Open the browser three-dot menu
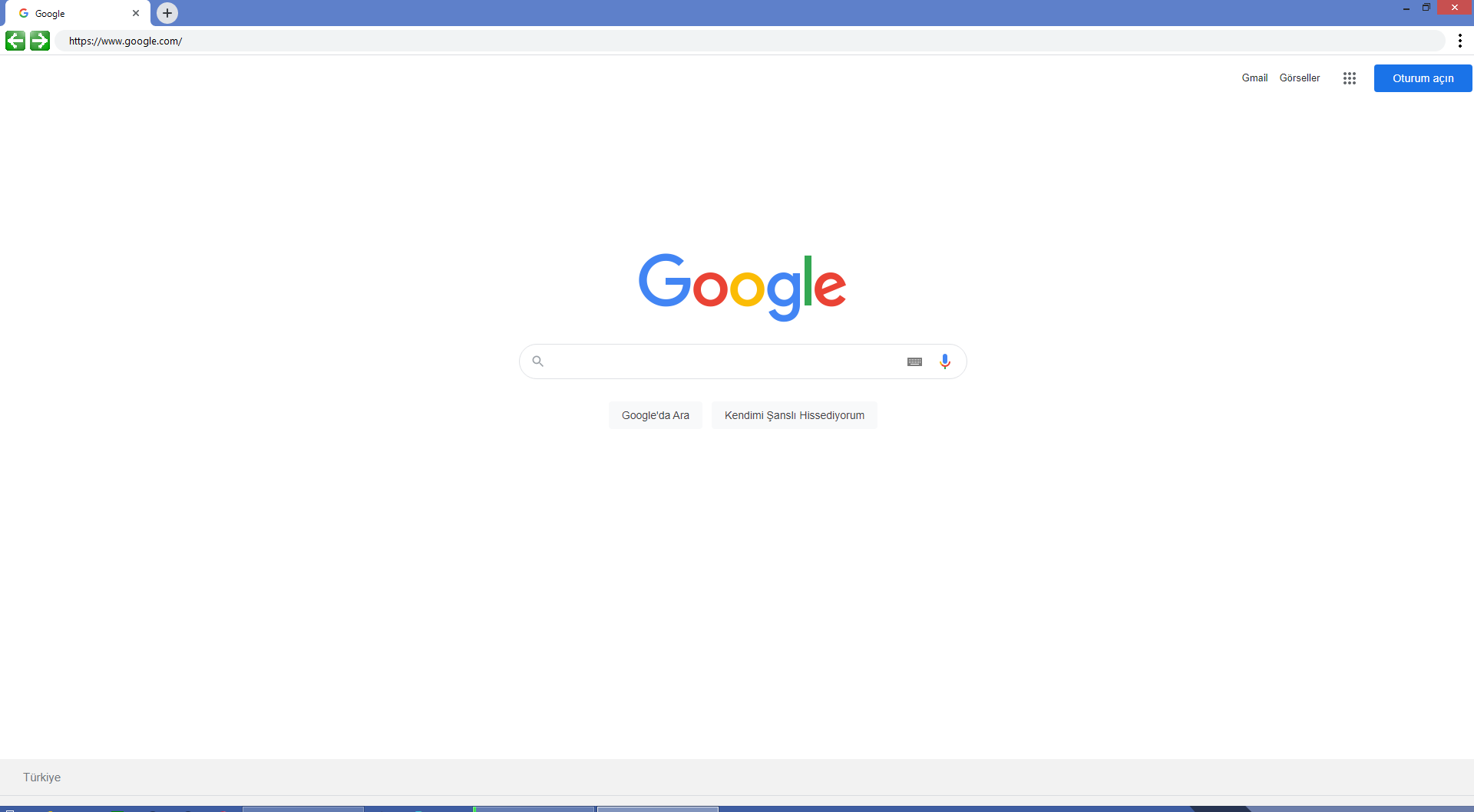The image size is (1474, 812). pyautogui.click(x=1459, y=41)
